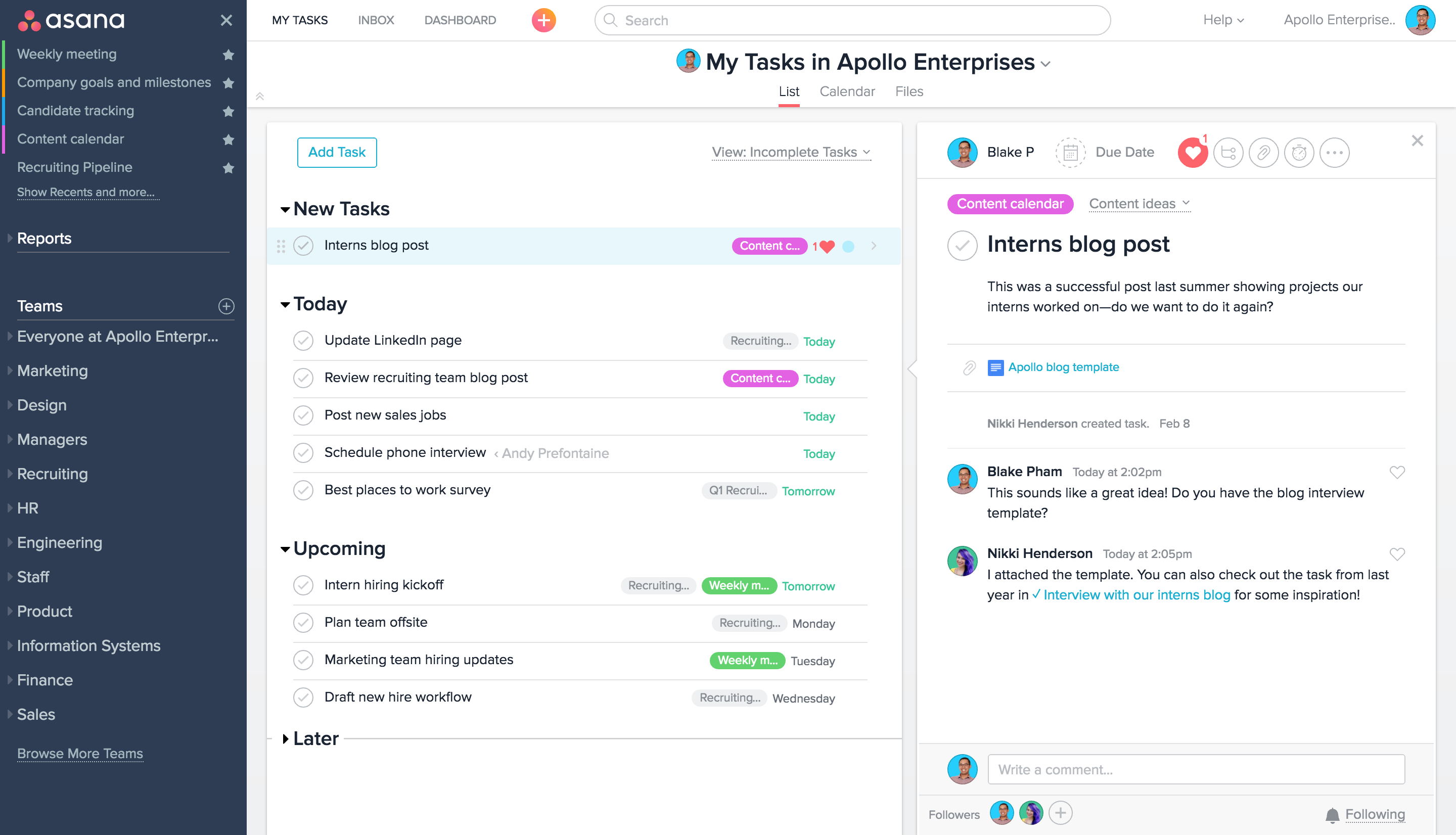Image resolution: width=1456 pixels, height=835 pixels.
Task: Grab the drag handle of Interns blog post
Action: 281,246
